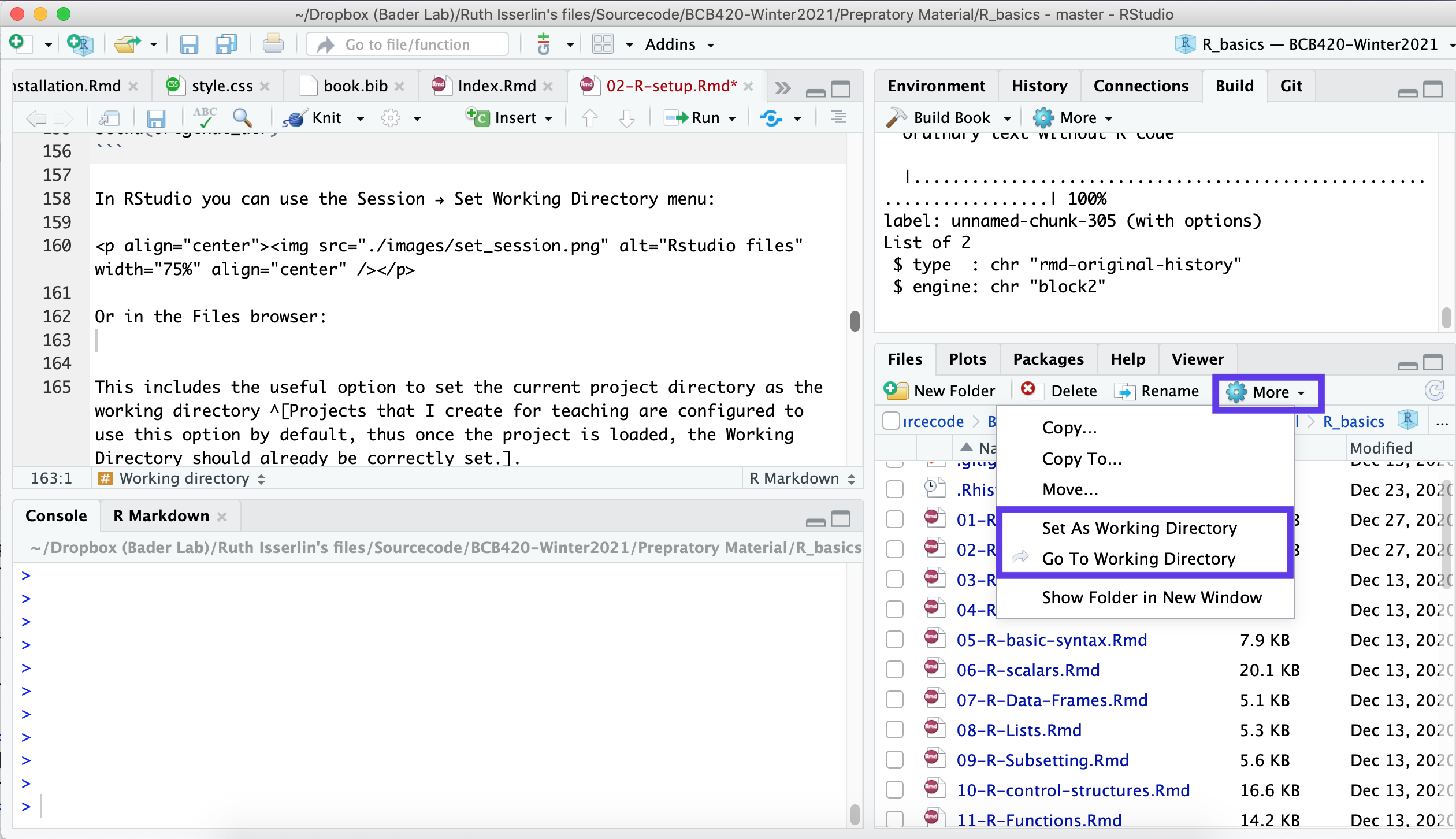Open Rmd settings gear in editor
Image resolution: width=1456 pixels, height=839 pixels.
[391, 118]
